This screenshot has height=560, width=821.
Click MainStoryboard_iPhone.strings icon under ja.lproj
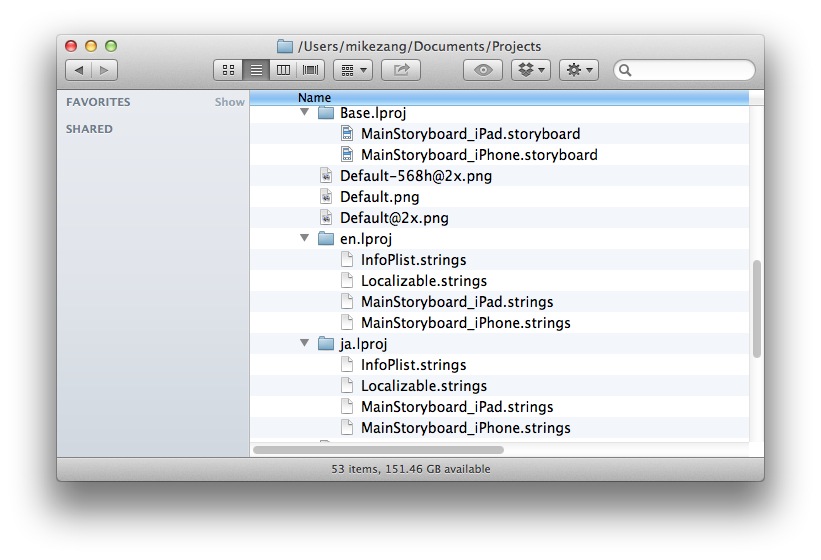(347, 428)
